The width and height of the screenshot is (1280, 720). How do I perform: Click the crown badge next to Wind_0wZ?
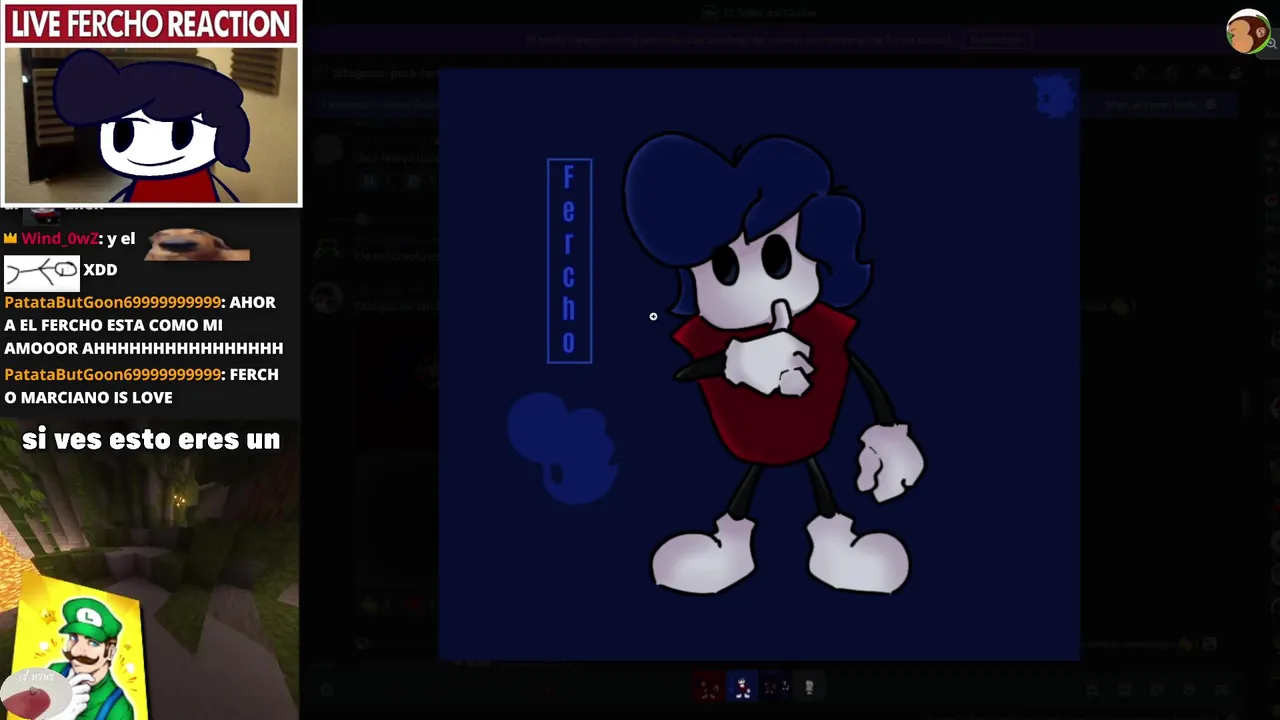pos(11,239)
